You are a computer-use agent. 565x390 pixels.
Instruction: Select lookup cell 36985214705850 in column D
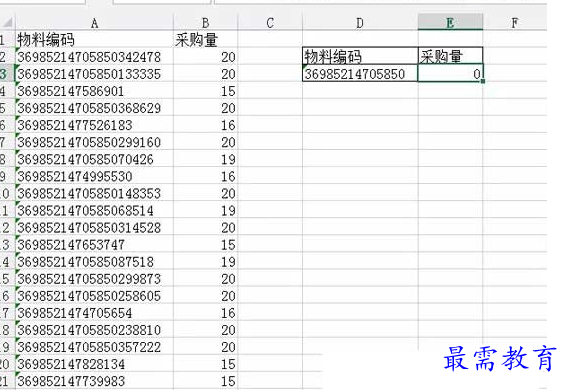click(360, 74)
